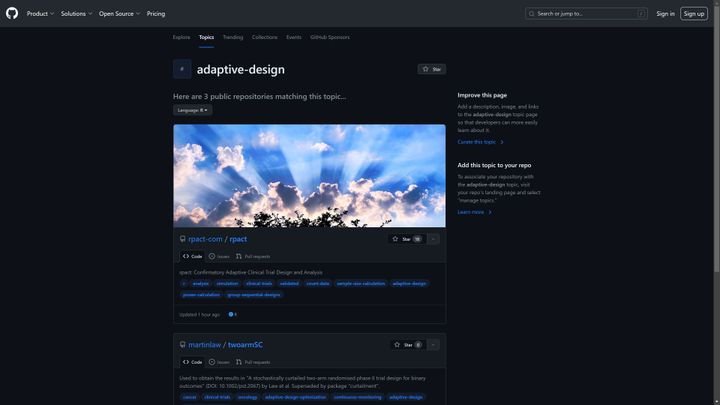Open the Code tab of twoarmSC
720x405 pixels.
(192, 362)
